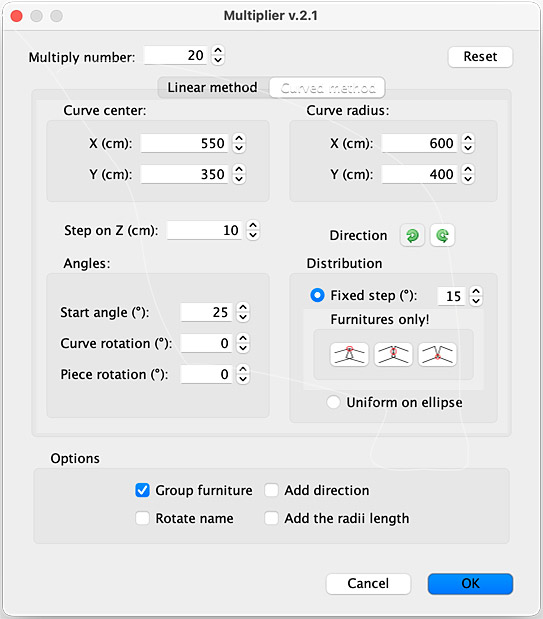Increase the Multiply number with the up arrow
543x619 pixels.
[x=218, y=51]
